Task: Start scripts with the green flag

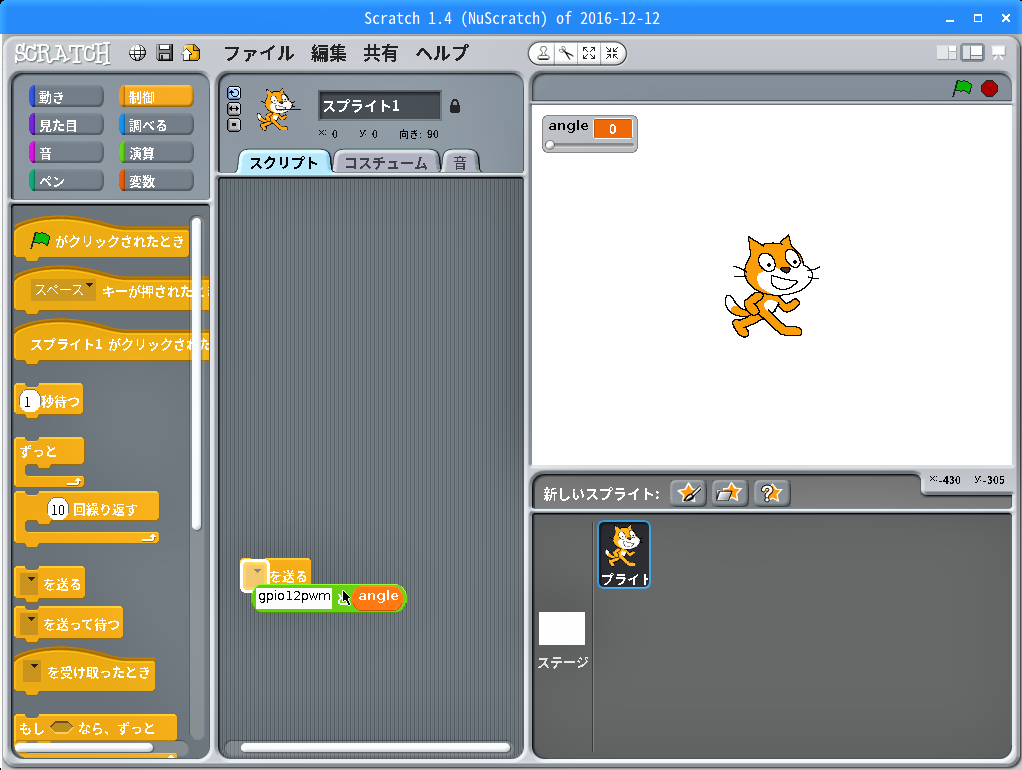Action: (x=962, y=88)
